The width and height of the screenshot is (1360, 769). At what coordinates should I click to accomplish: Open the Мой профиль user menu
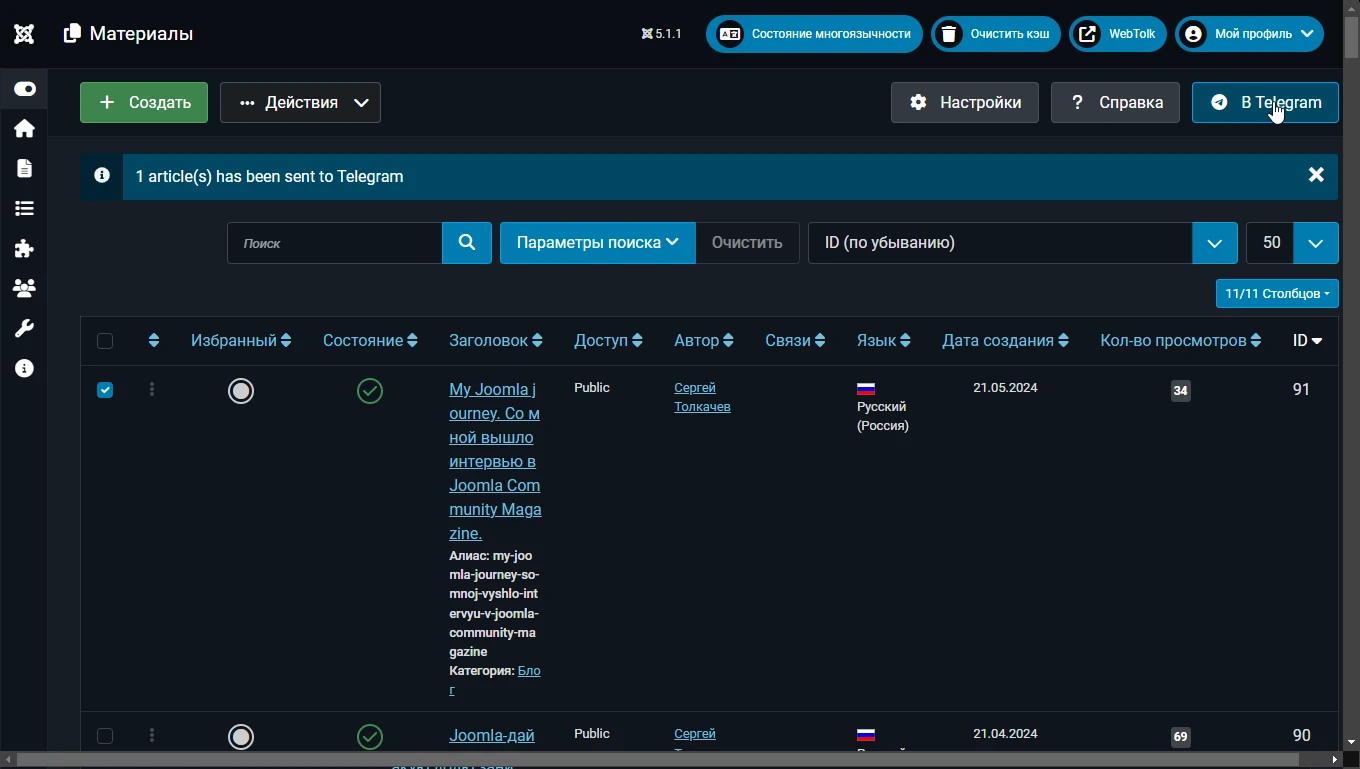point(1250,34)
